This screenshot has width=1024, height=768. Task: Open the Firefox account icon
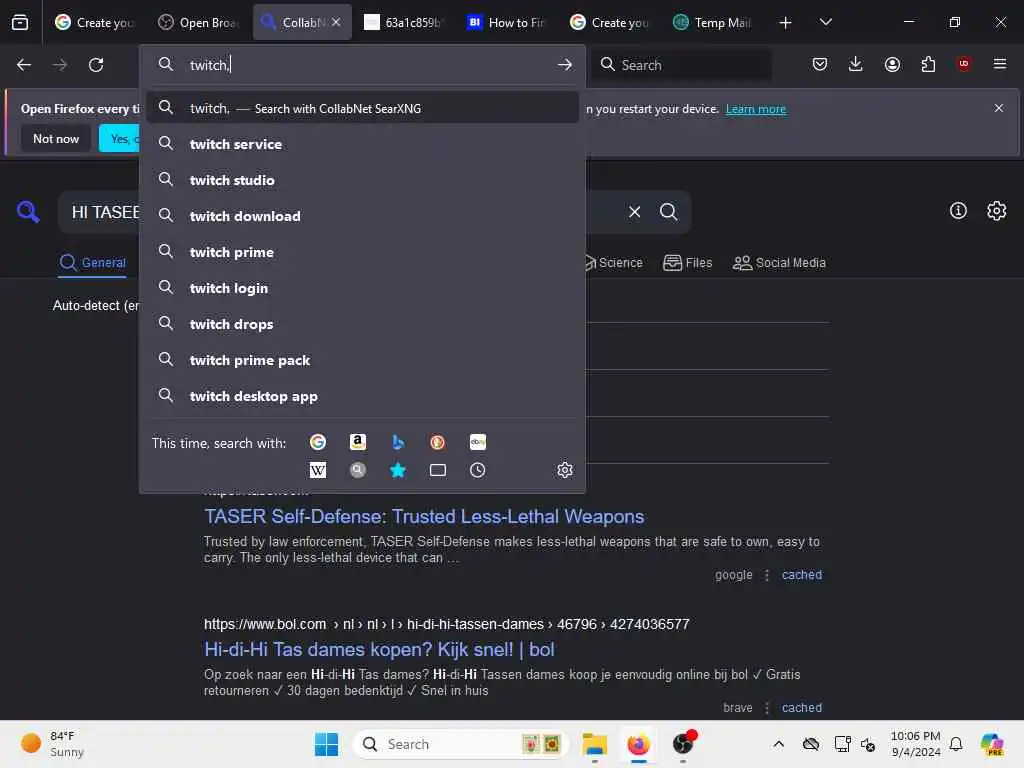click(x=892, y=64)
